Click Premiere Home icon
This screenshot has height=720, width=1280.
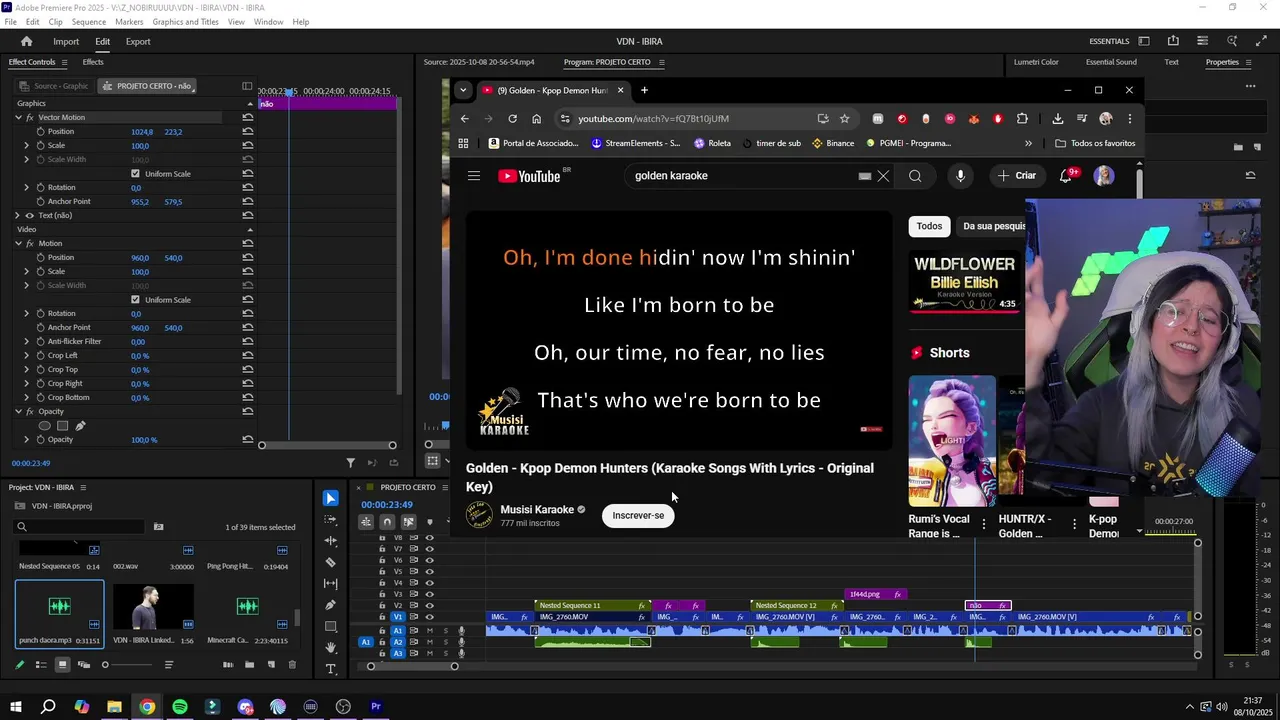tap(27, 42)
